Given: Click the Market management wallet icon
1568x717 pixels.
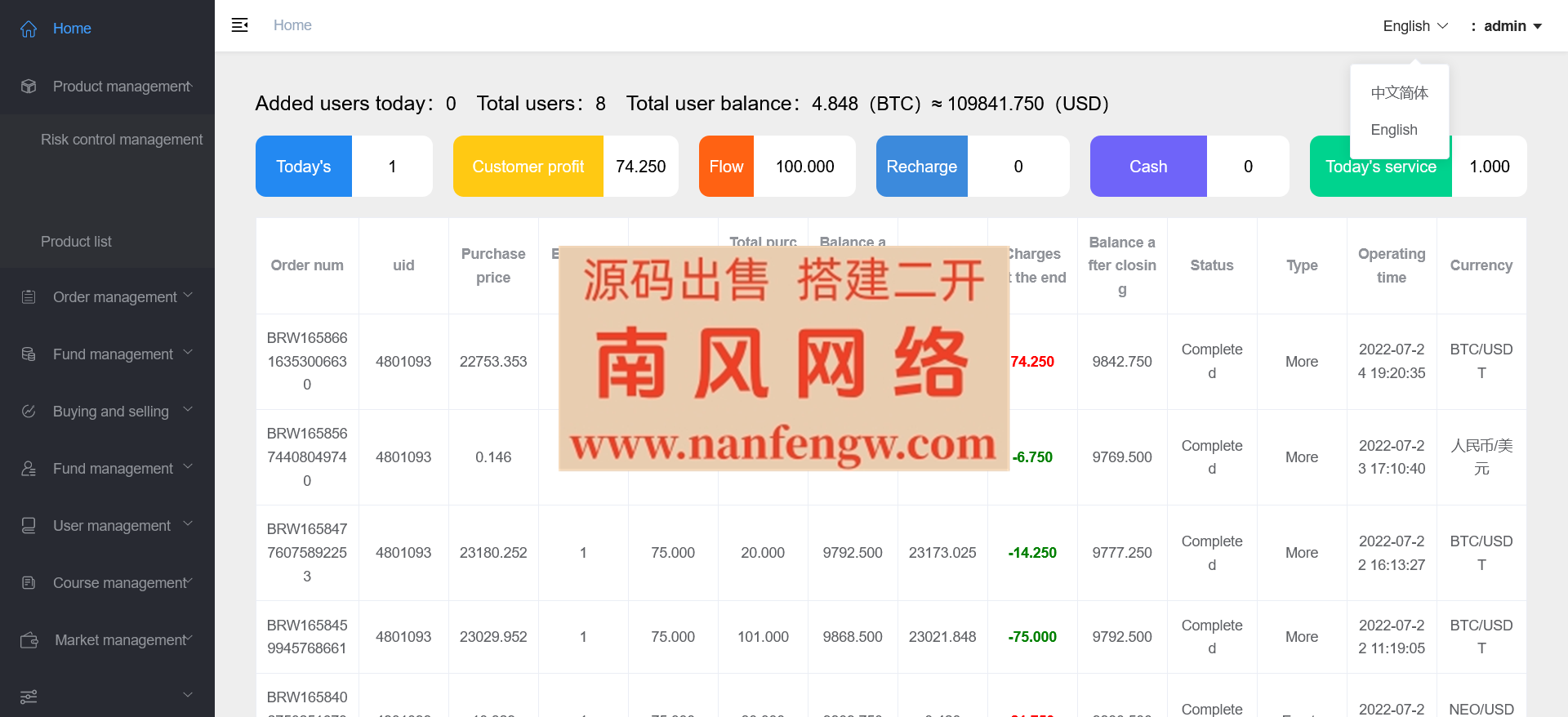Looking at the screenshot, I should click(x=29, y=640).
